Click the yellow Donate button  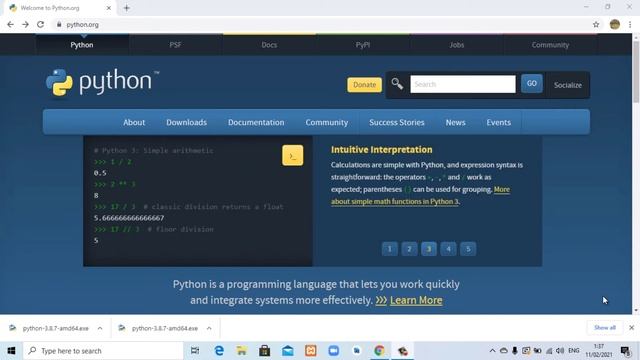point(364,85)
